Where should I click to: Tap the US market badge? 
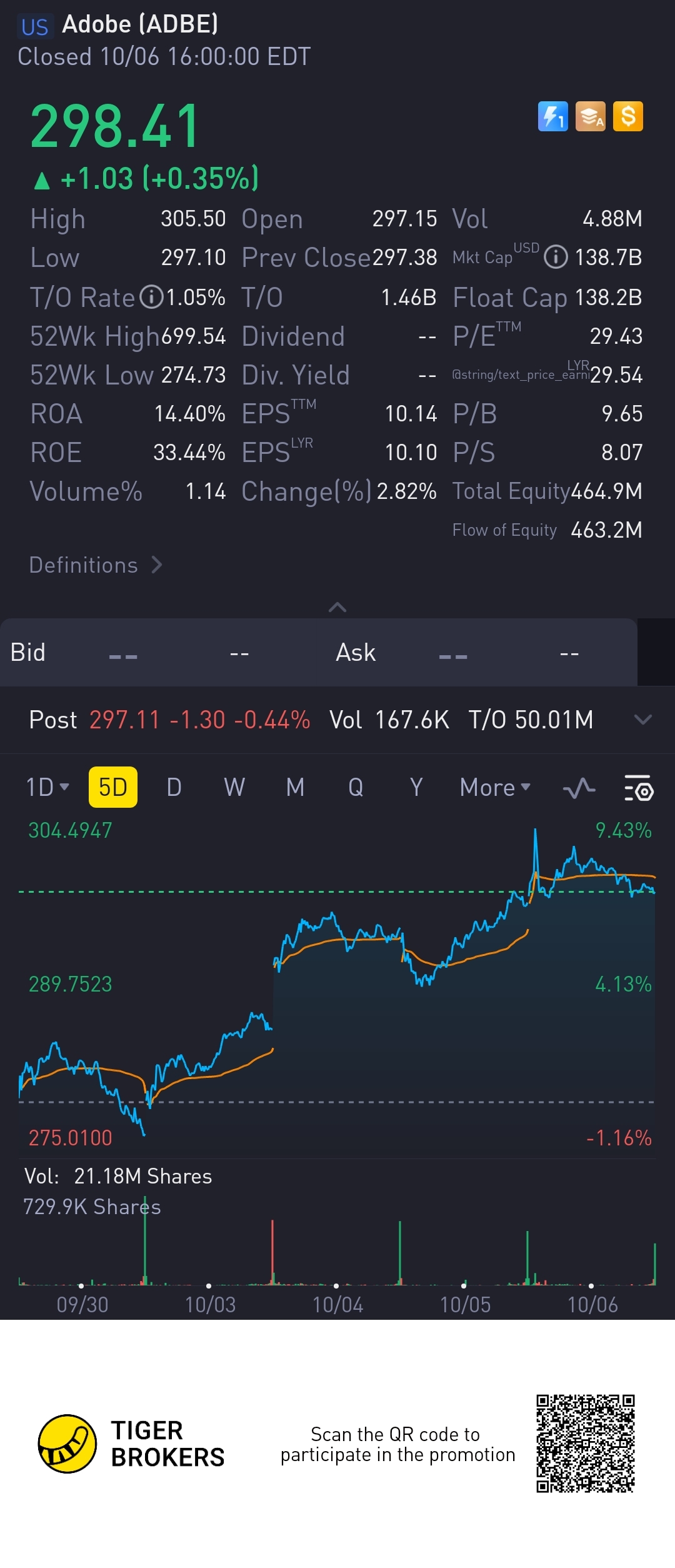click(x=34, y=27)
